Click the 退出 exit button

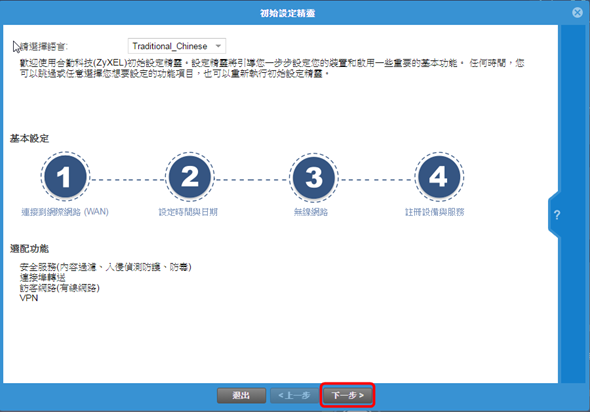[241, 395]
